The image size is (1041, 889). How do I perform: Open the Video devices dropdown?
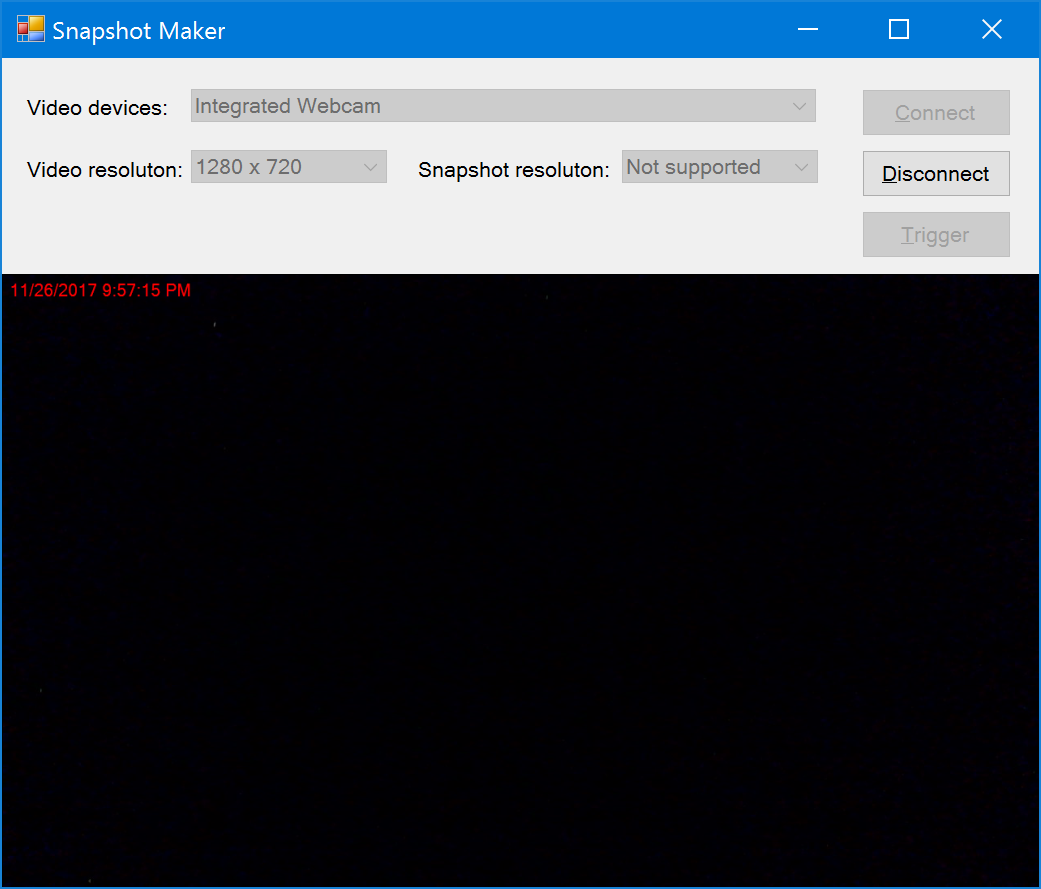(500, 105)
